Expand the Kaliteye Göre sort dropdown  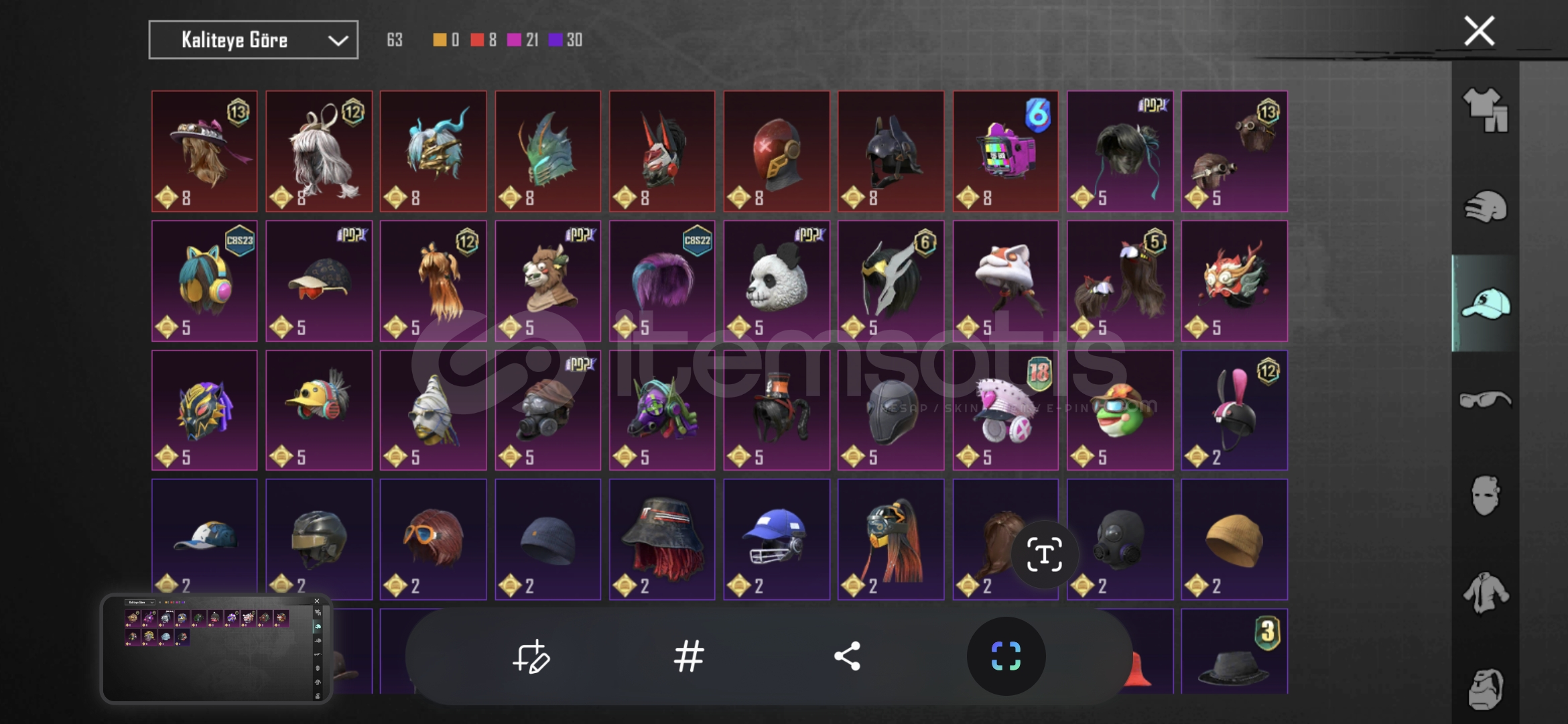[253, 40]
